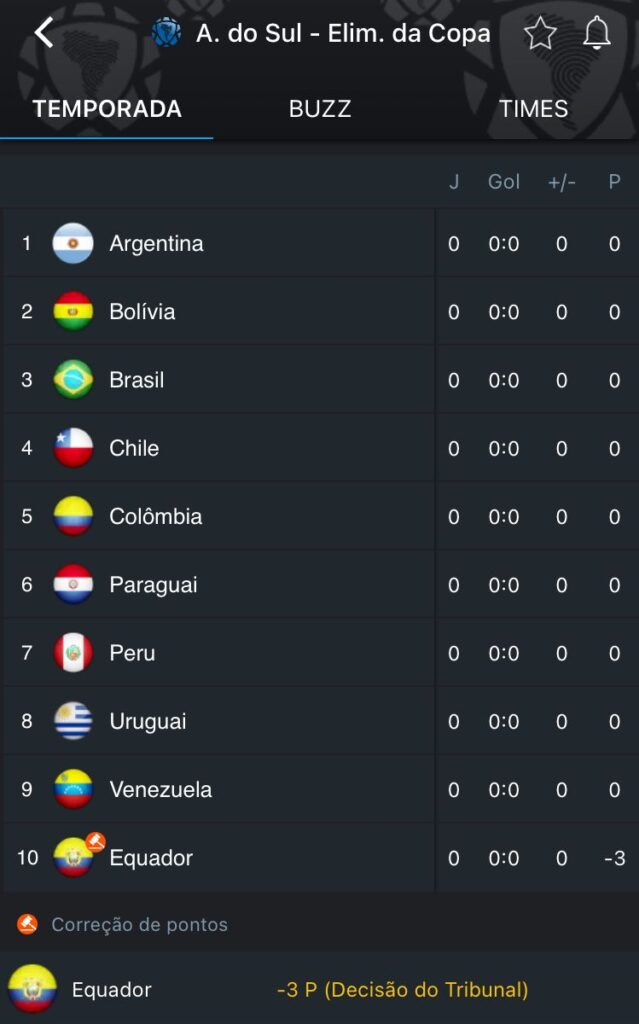Image resolution: width=639 pixels, height=1024 pixels.
Task: Click the point-deduction badge on Equador flag
Action: [x=95, y=842]
